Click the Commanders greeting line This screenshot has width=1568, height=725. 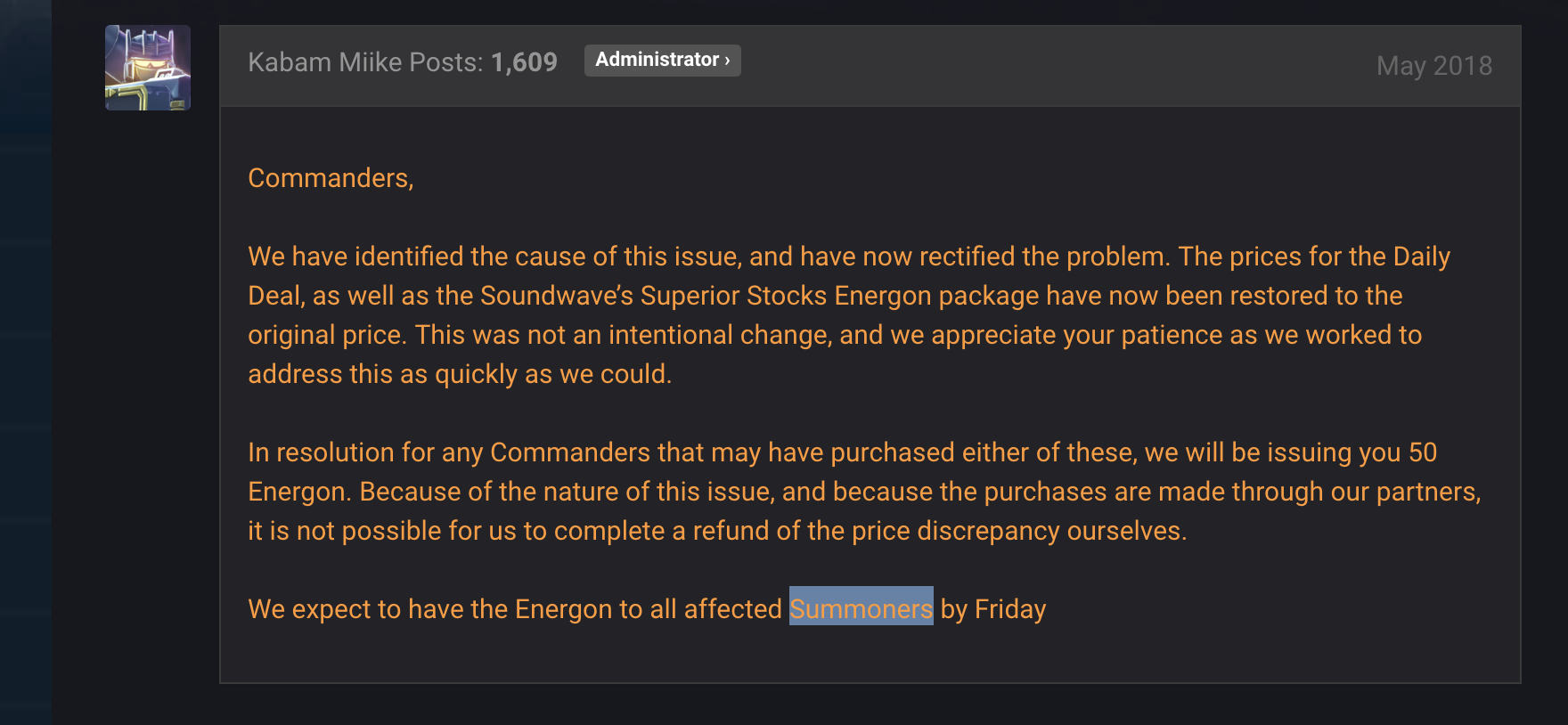point(331,178)
